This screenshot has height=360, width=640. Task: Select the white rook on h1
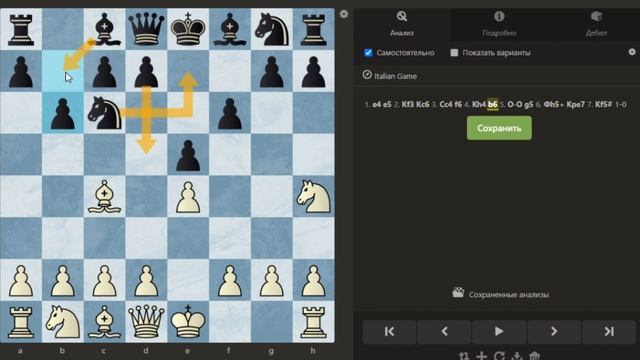pos(313,322)
